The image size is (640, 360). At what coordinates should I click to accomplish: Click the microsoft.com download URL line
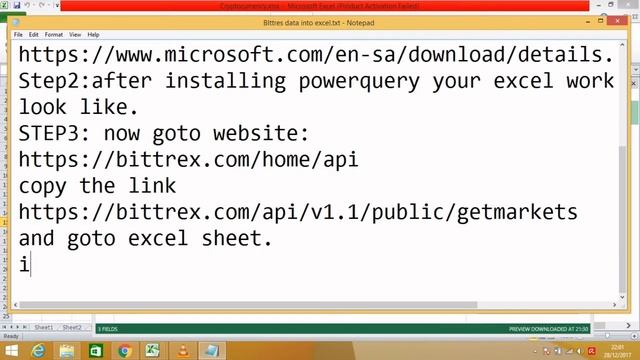316,55
